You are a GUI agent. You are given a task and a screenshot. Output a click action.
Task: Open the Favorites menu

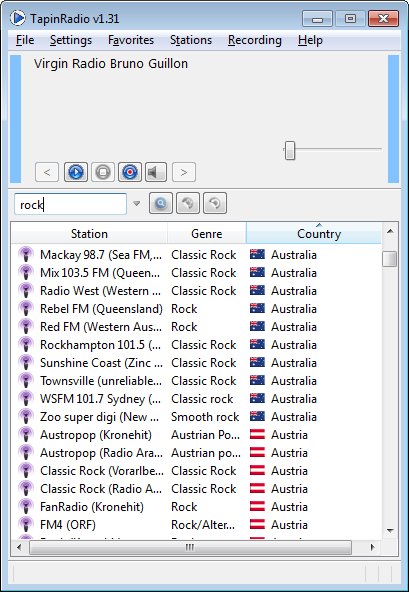(131, 40)
